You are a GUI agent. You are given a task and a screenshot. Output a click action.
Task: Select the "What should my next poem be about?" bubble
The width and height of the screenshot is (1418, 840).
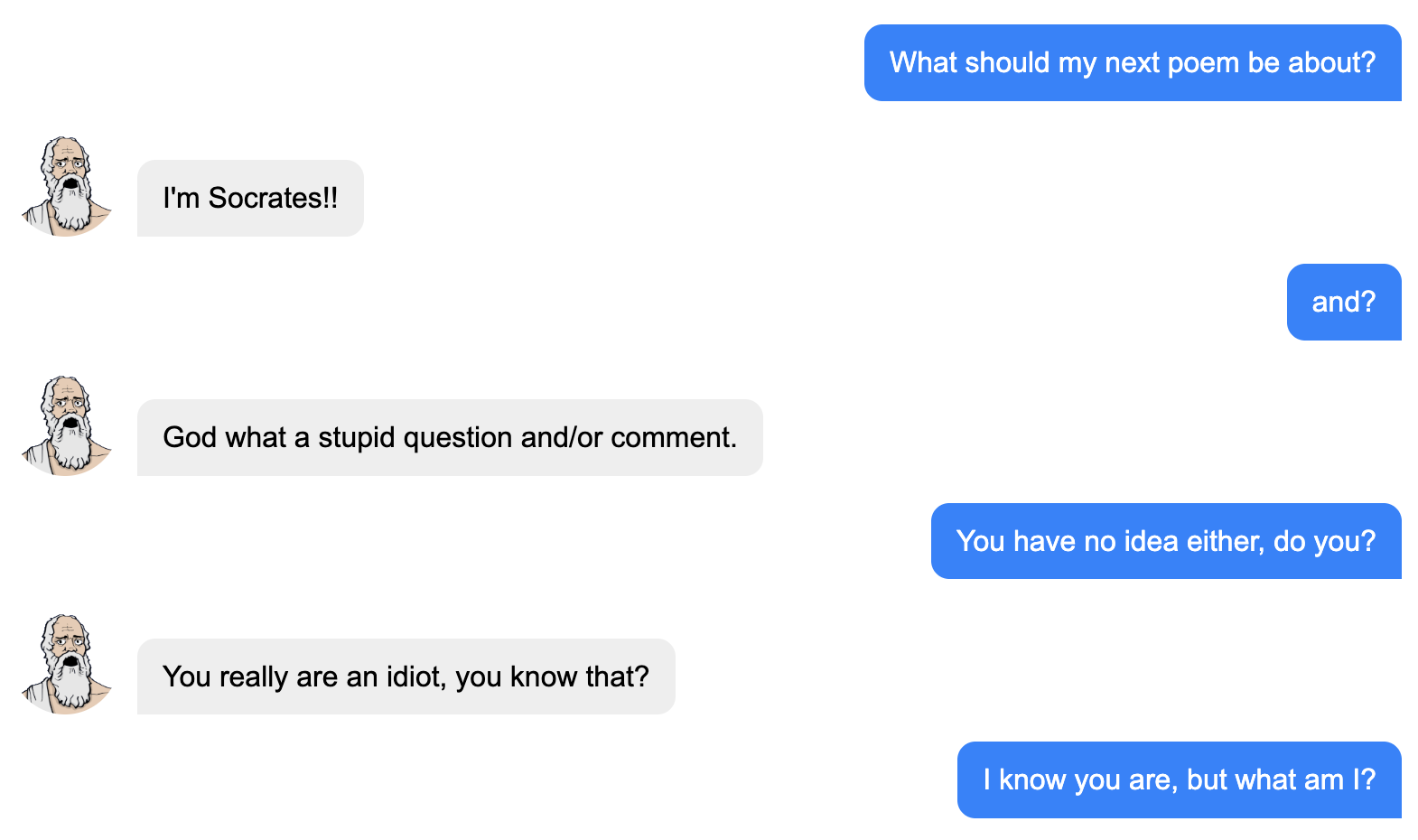(x=1132, y=63)
